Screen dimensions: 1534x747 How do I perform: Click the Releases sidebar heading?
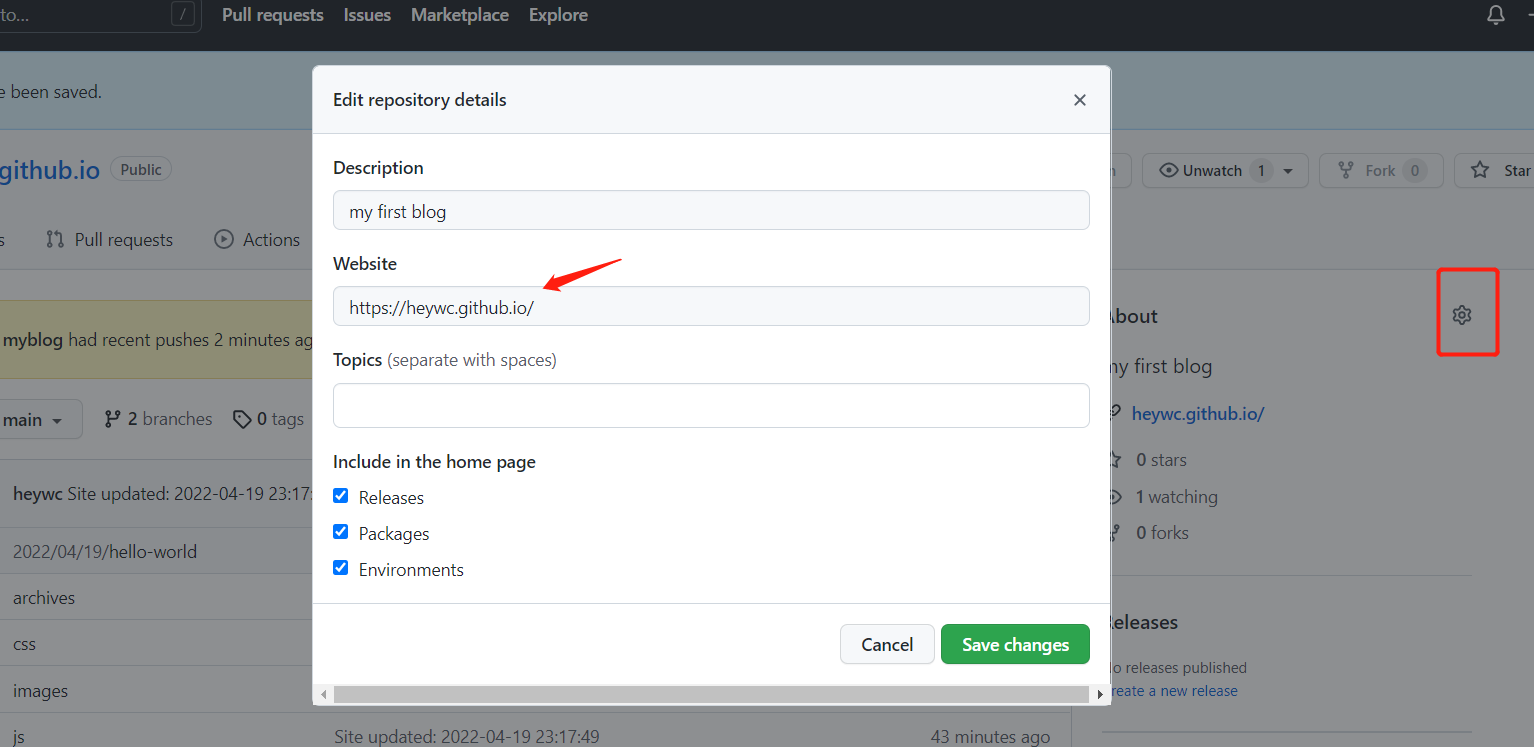click(1143, 622)
